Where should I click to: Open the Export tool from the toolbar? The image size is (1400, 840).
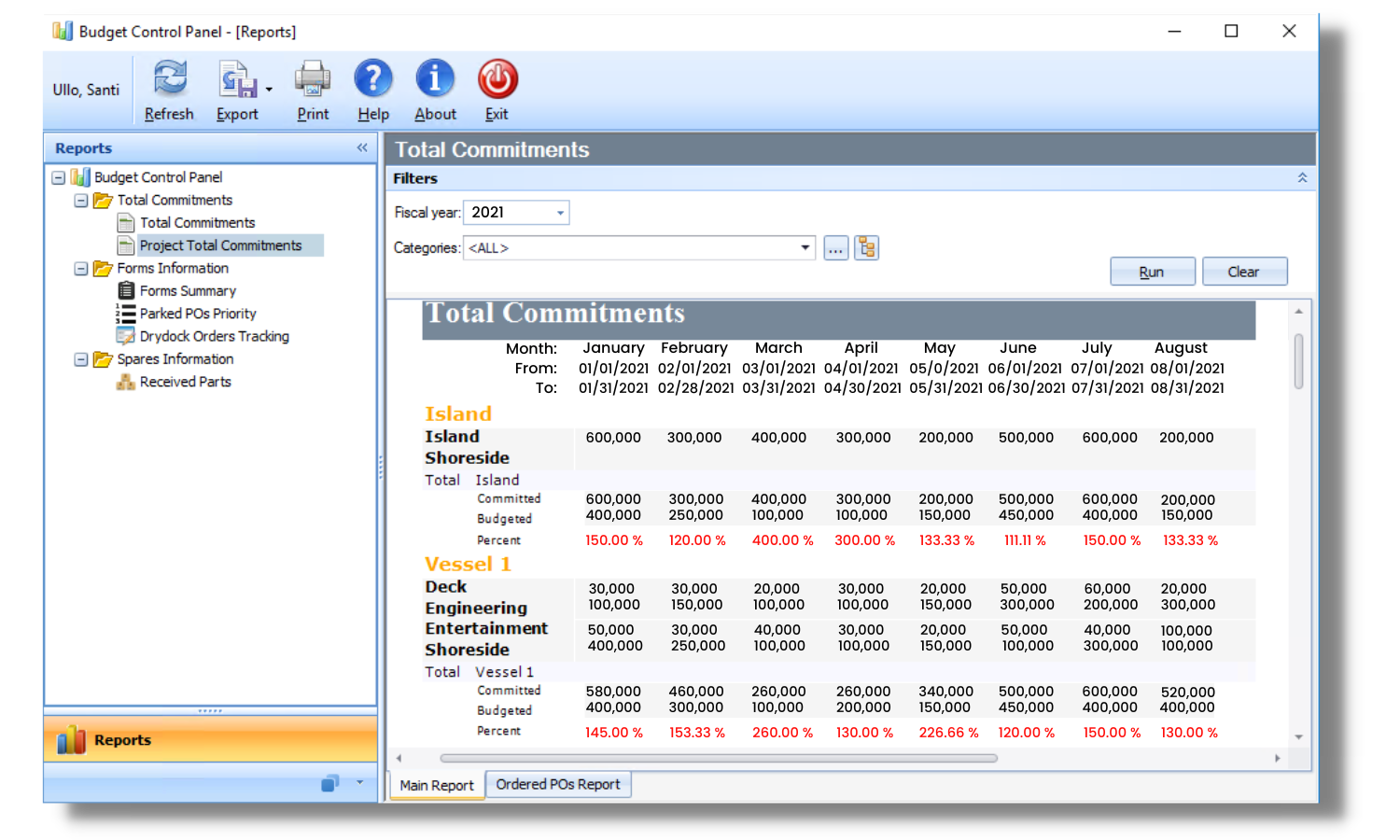(x=235, y=79)
